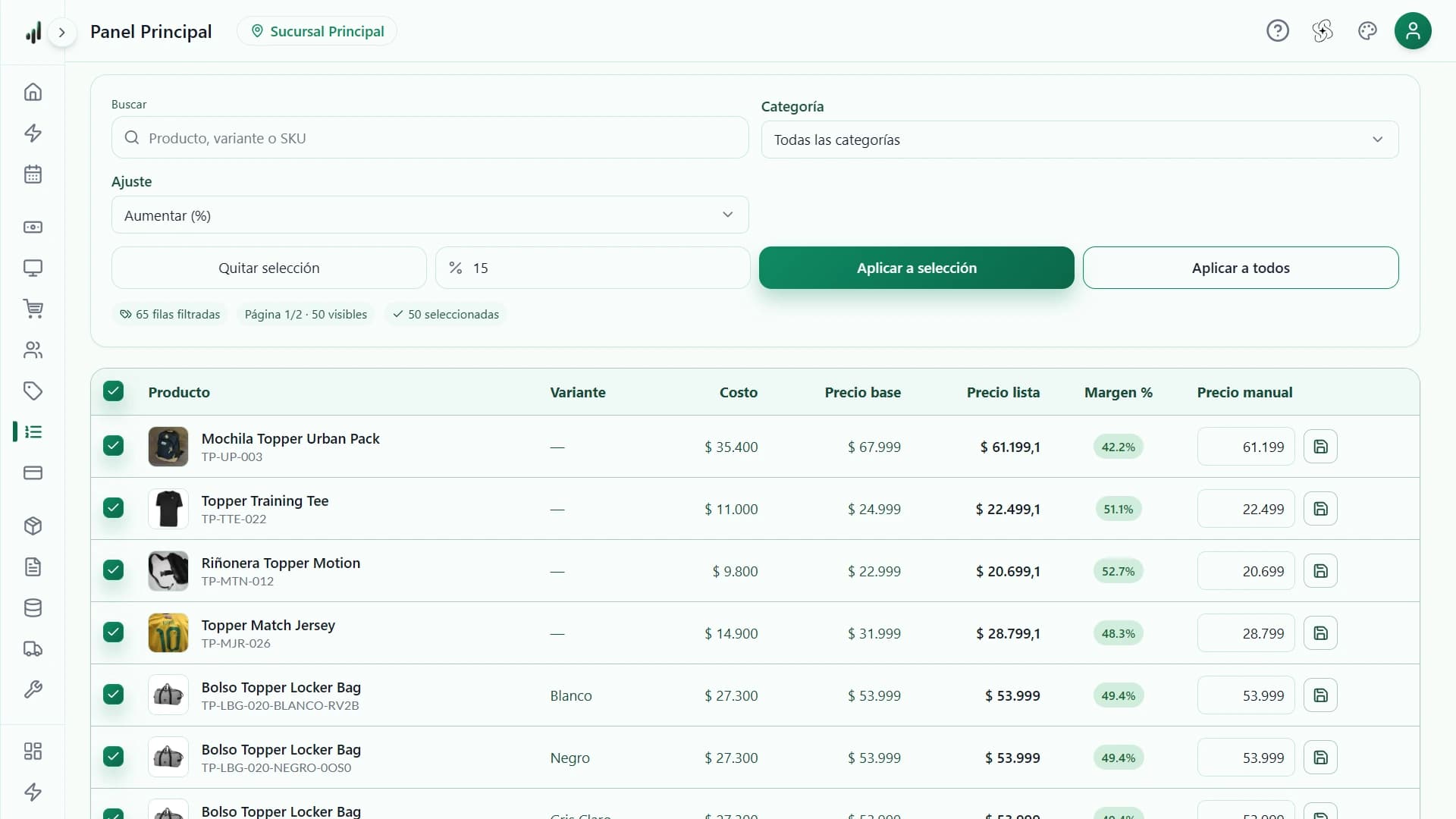
Task: Expand the sidebar with the chevron button
Action: point(62,32)
